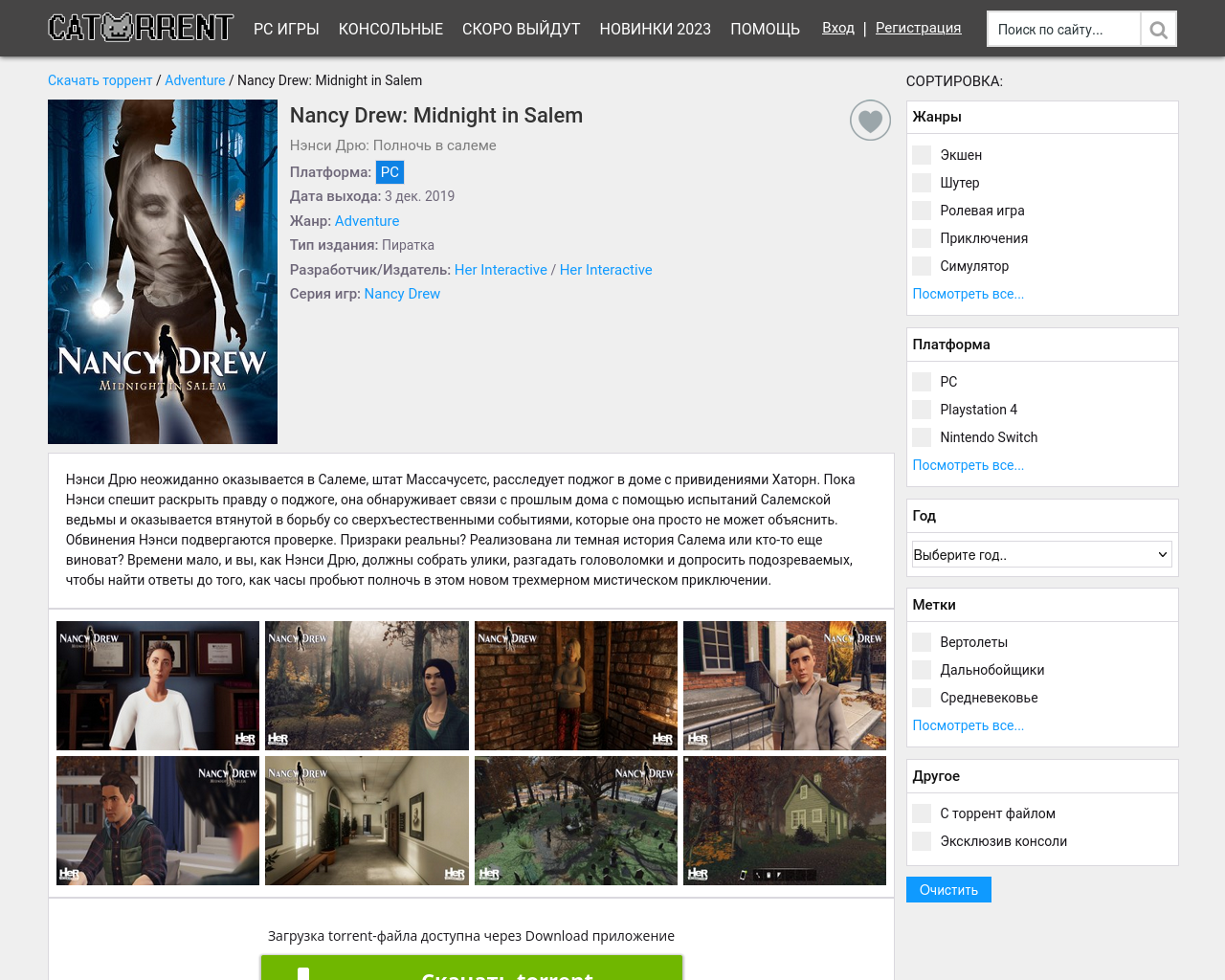Open screenshot of green house exterior
Screen dimensions: 1225x980
coord(785,820)
